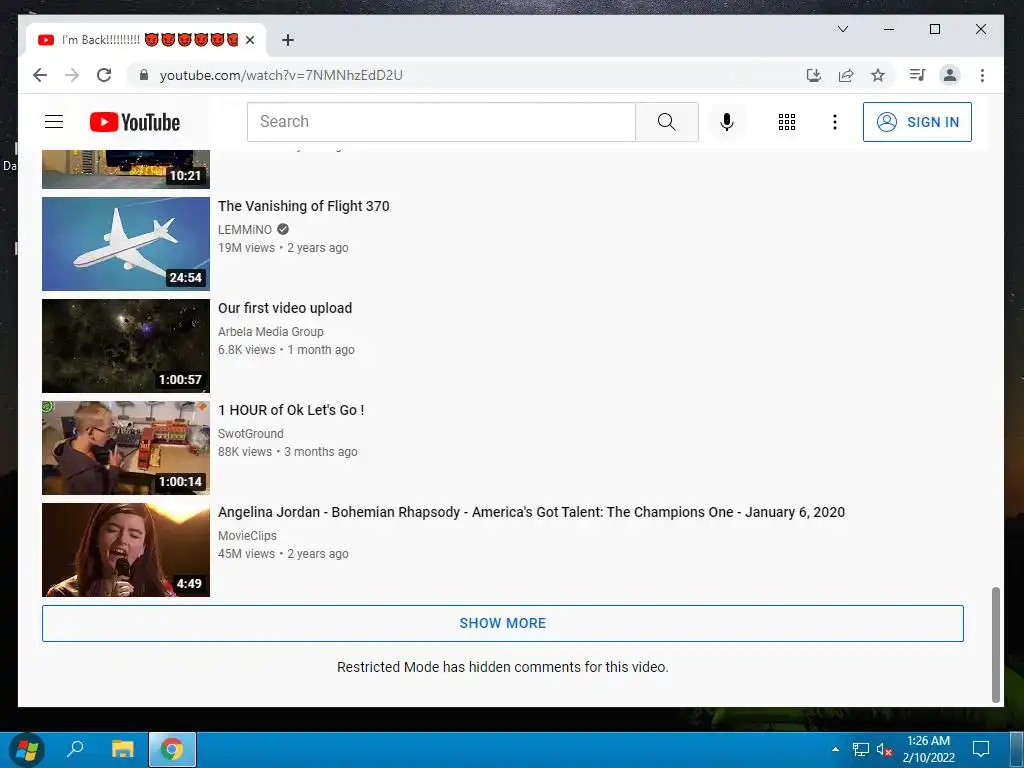
Task: Open Chrome's three-dot menu
Action: (982, 75)
